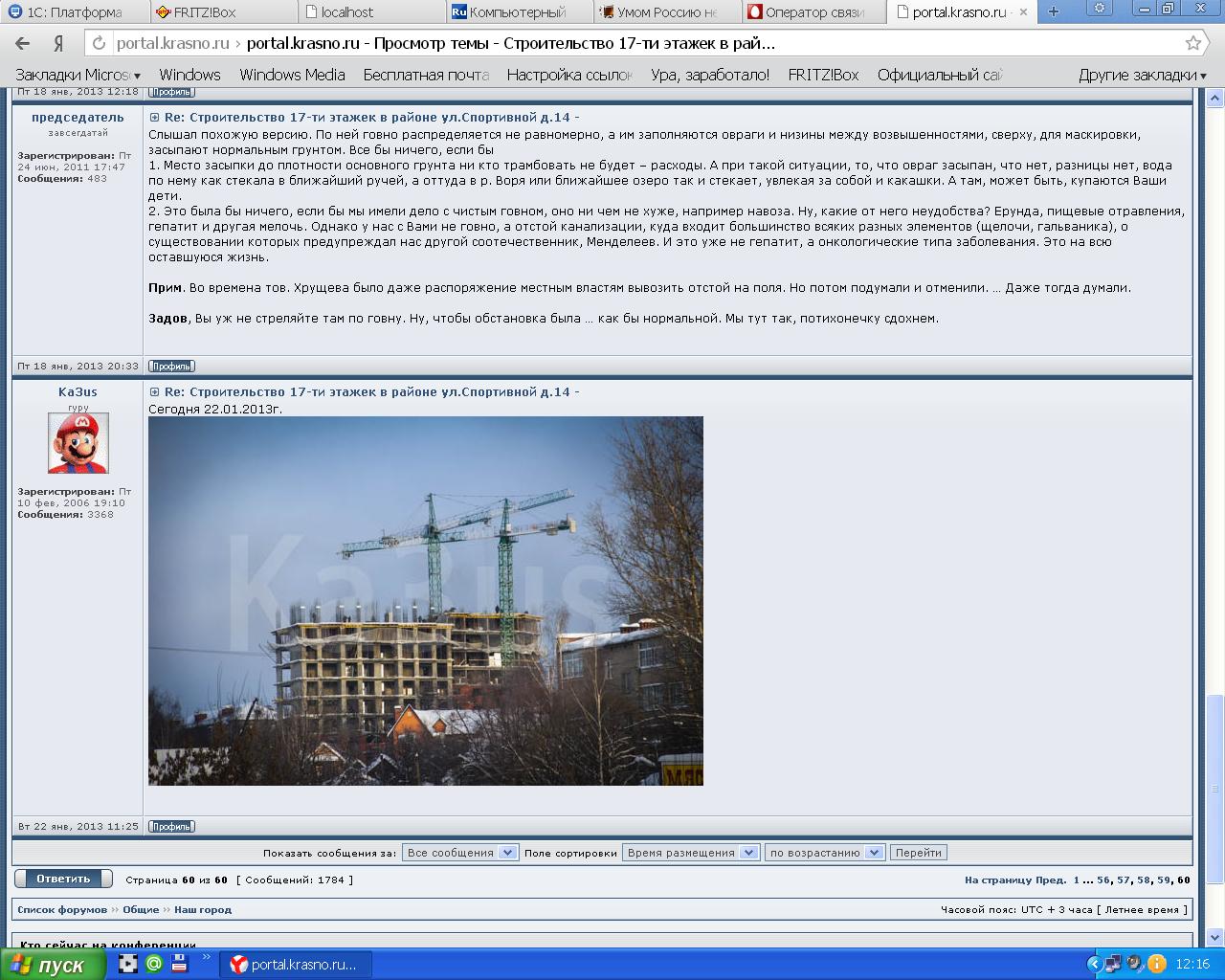The width and height of the screenshot is (1225, 980).
Task: Click the green @ quick launch icon
Action: click(x=153, y=965)
